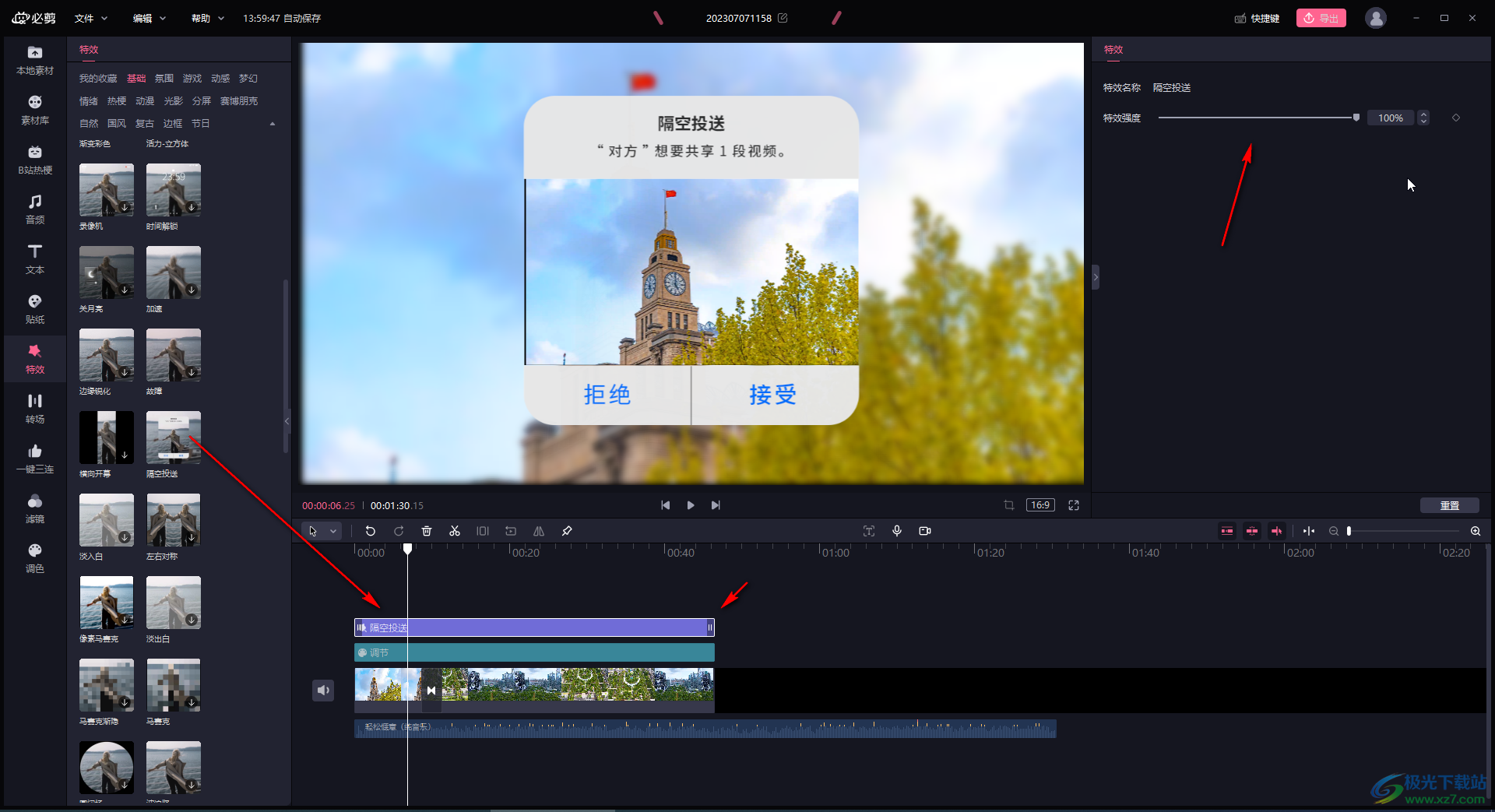Select the 氛围 effects category

point(164,79)
